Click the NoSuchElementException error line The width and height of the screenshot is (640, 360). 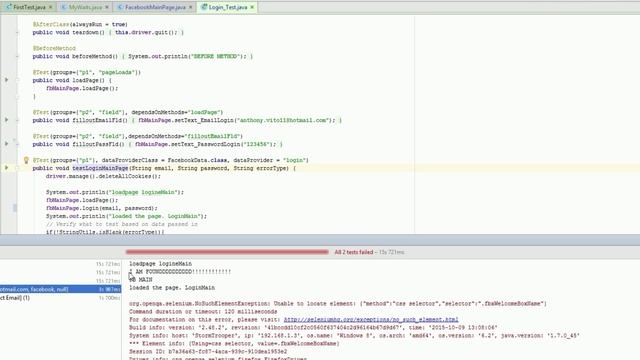pyautogui.click(x=338, y=304)
